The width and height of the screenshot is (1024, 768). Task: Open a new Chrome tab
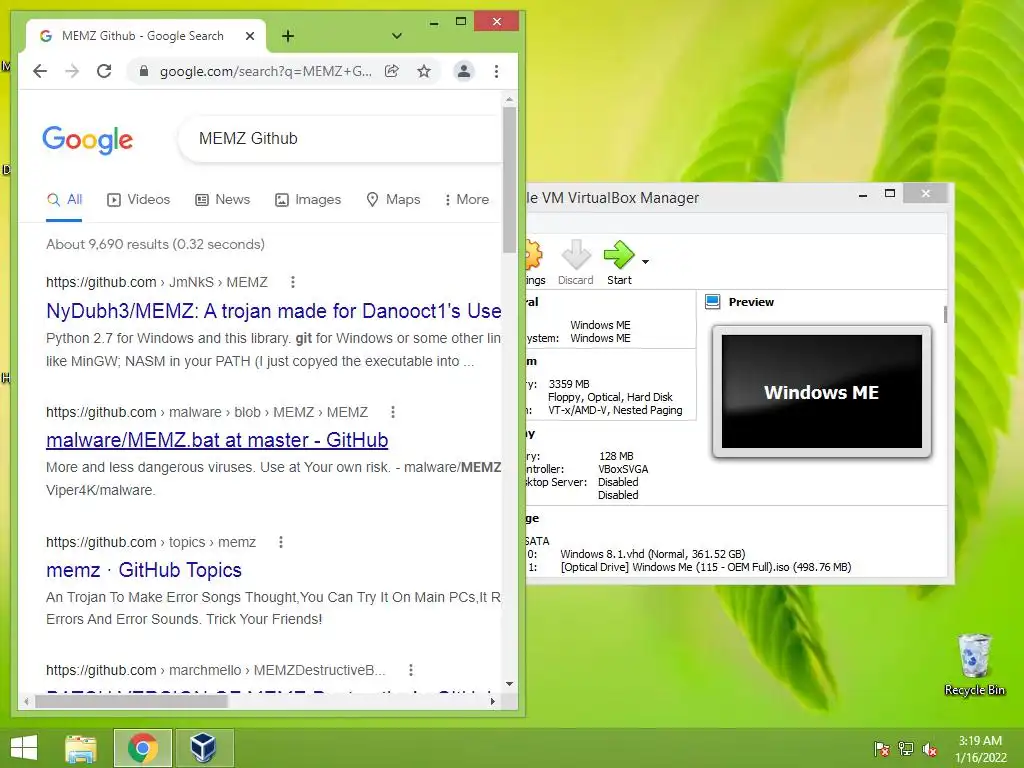[288, 36]
